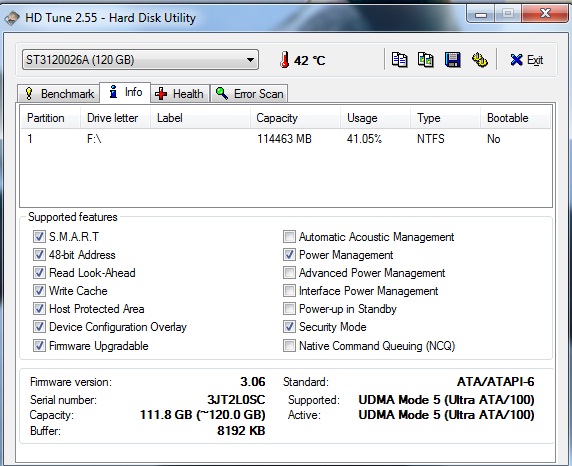Viewport: 572px width, 466px height.
Task: Click the 111.8 GB capacity value
Action: [202, 415]
